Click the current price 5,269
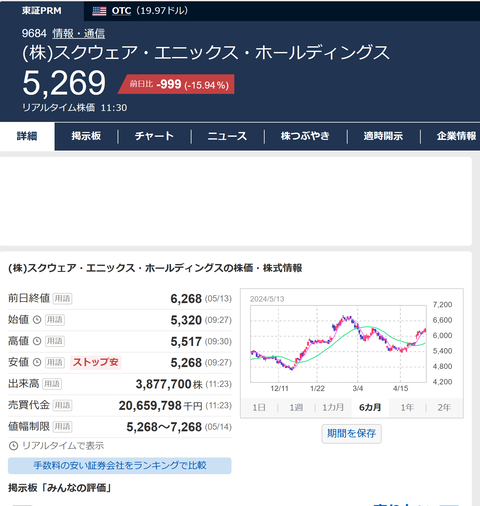Screen dimensions: 480x506 point(64,83)
